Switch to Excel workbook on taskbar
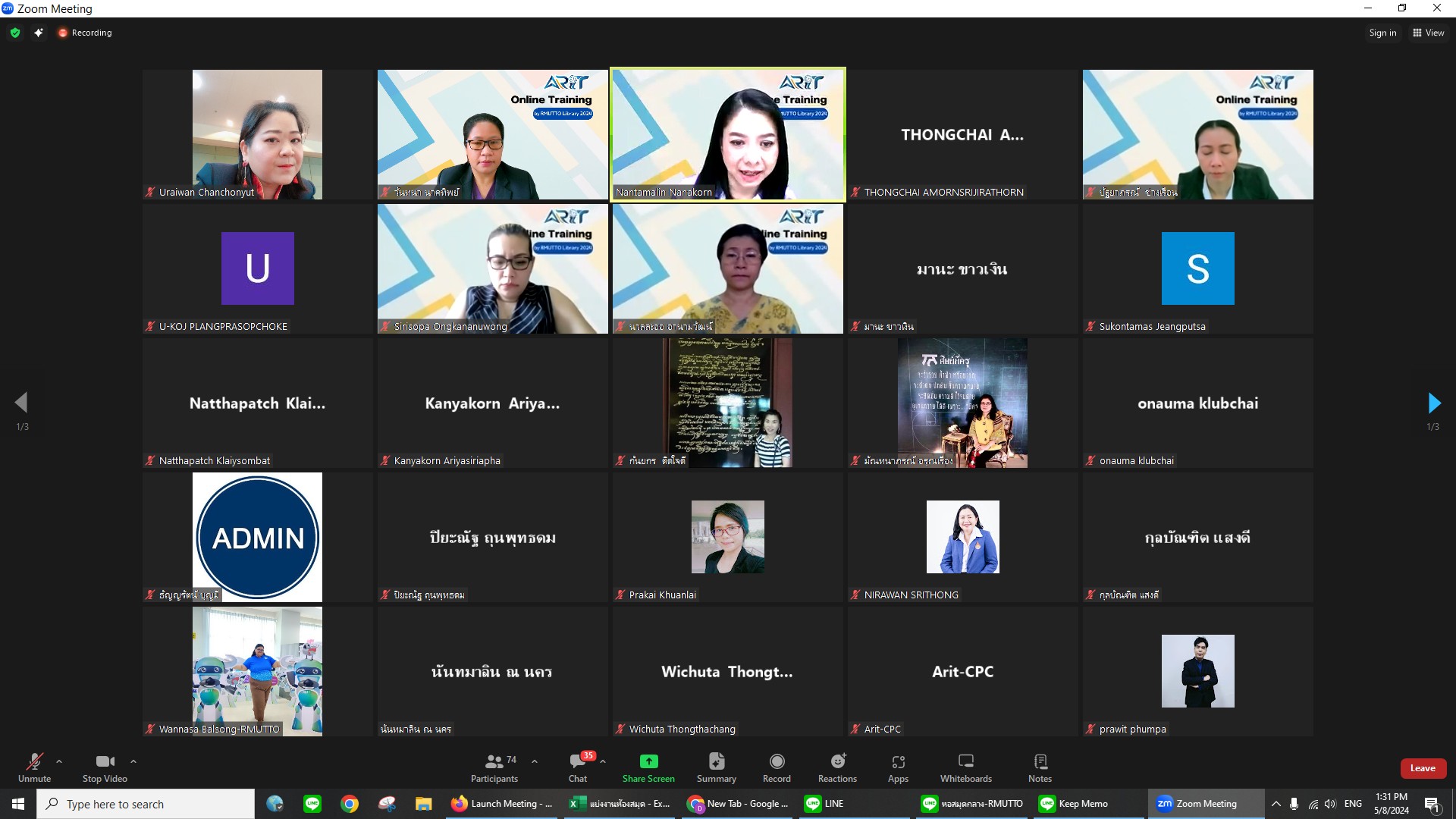The height and width of the screenshot is (819, 1456). [x=621, y=804]
